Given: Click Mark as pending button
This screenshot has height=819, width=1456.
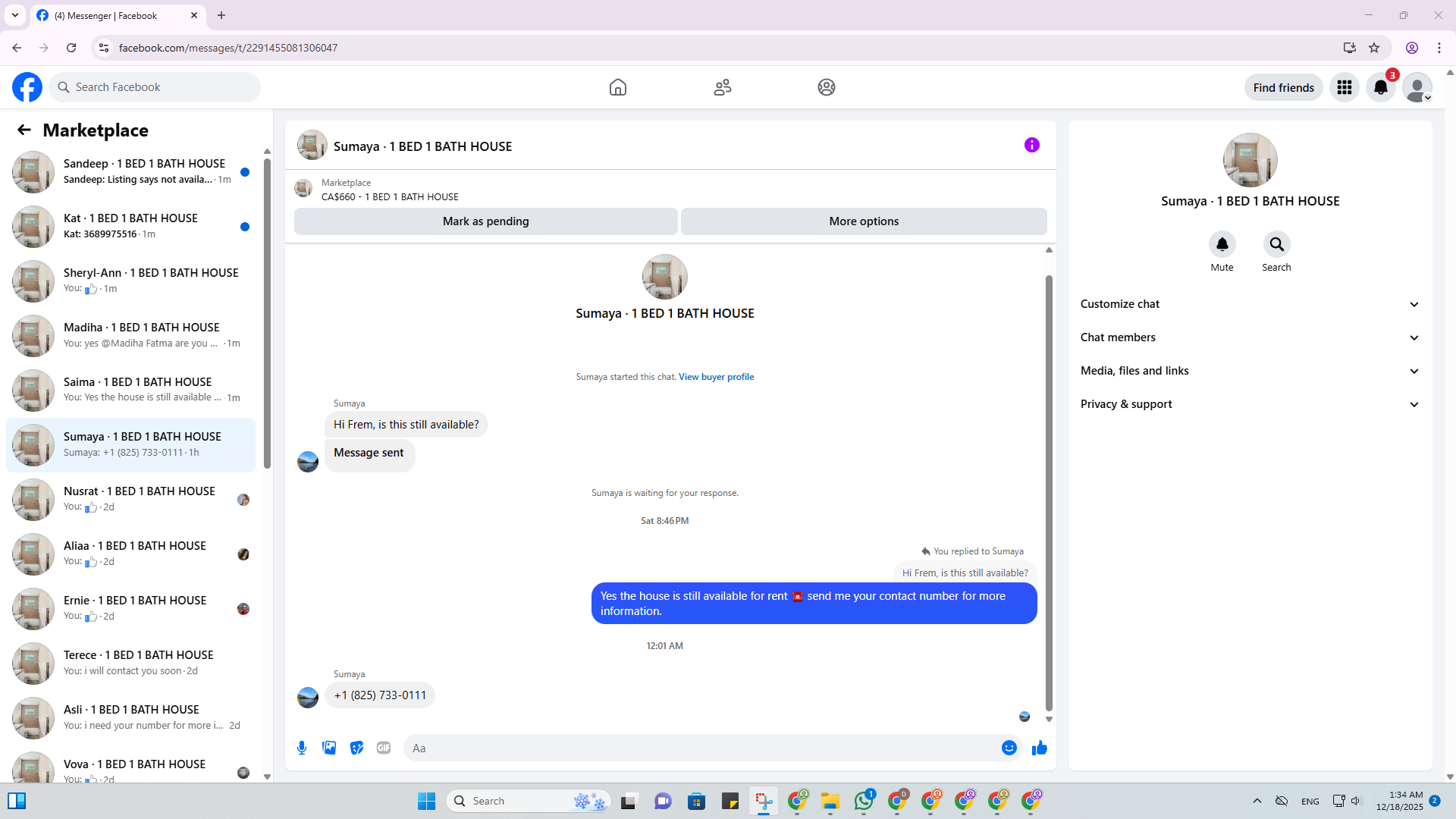Looking at the screenshot, I should click(x=485, y=221).
